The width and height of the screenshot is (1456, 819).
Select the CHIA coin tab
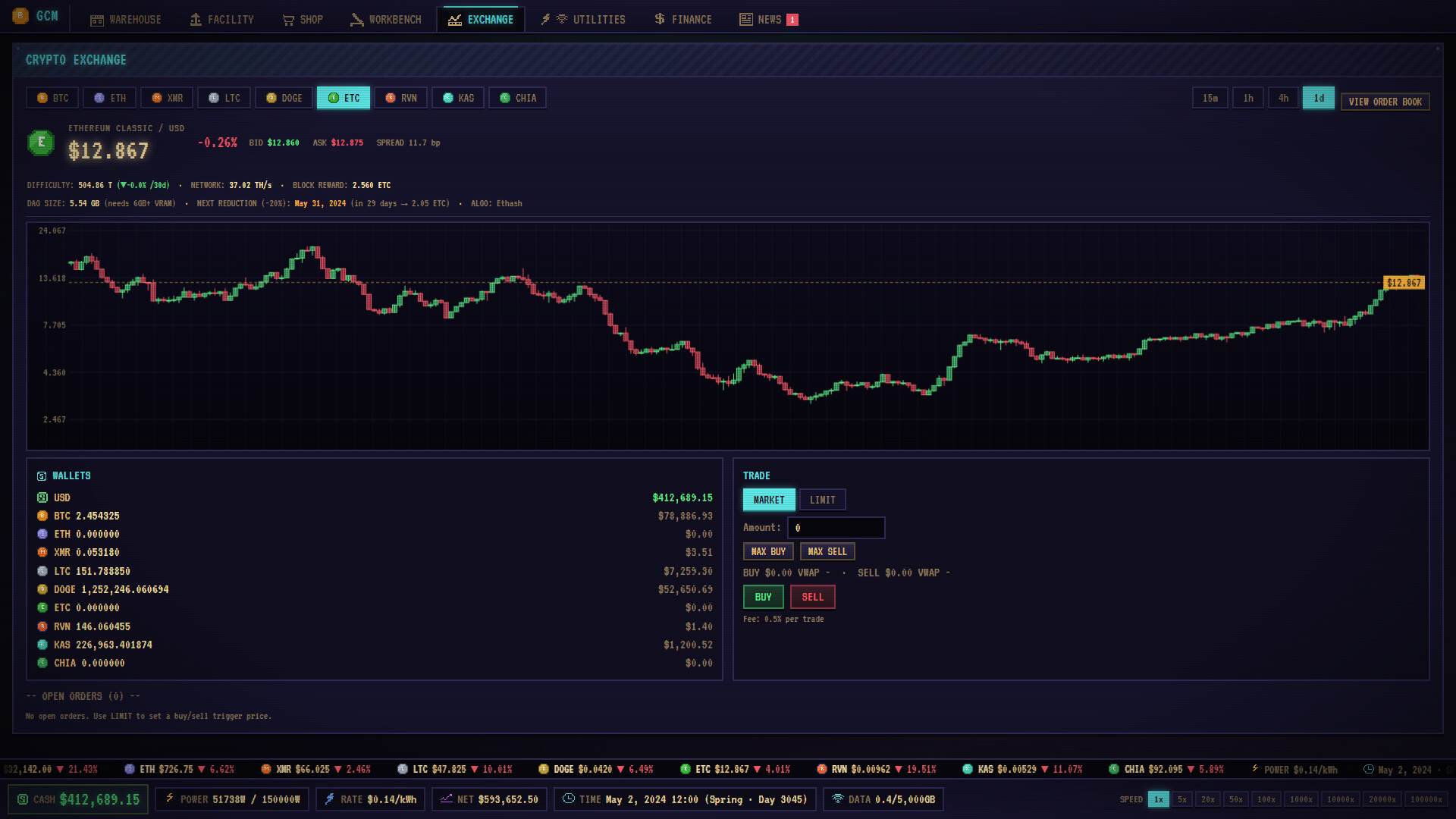(518, 99)
